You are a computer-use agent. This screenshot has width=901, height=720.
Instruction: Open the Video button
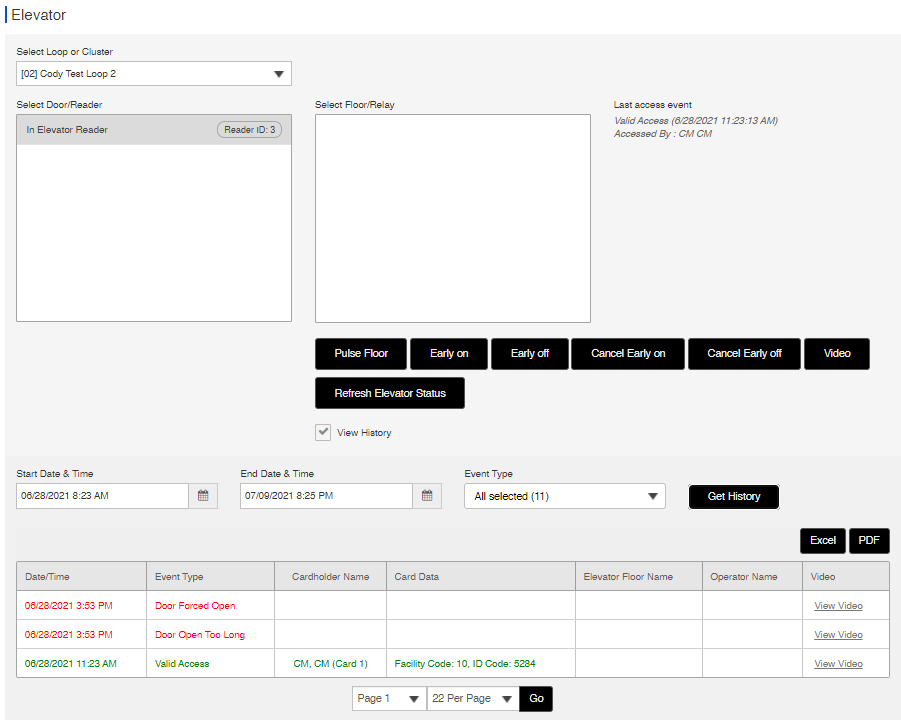pyautogui.click(x=837, y=353)
